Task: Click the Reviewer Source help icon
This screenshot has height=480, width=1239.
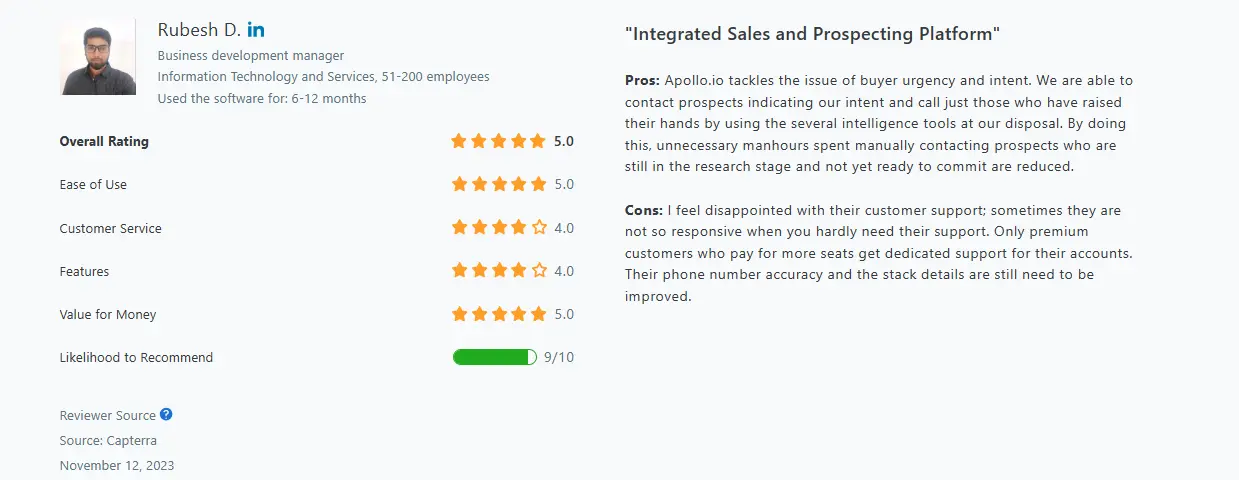Action: click(x=166, y=414)
